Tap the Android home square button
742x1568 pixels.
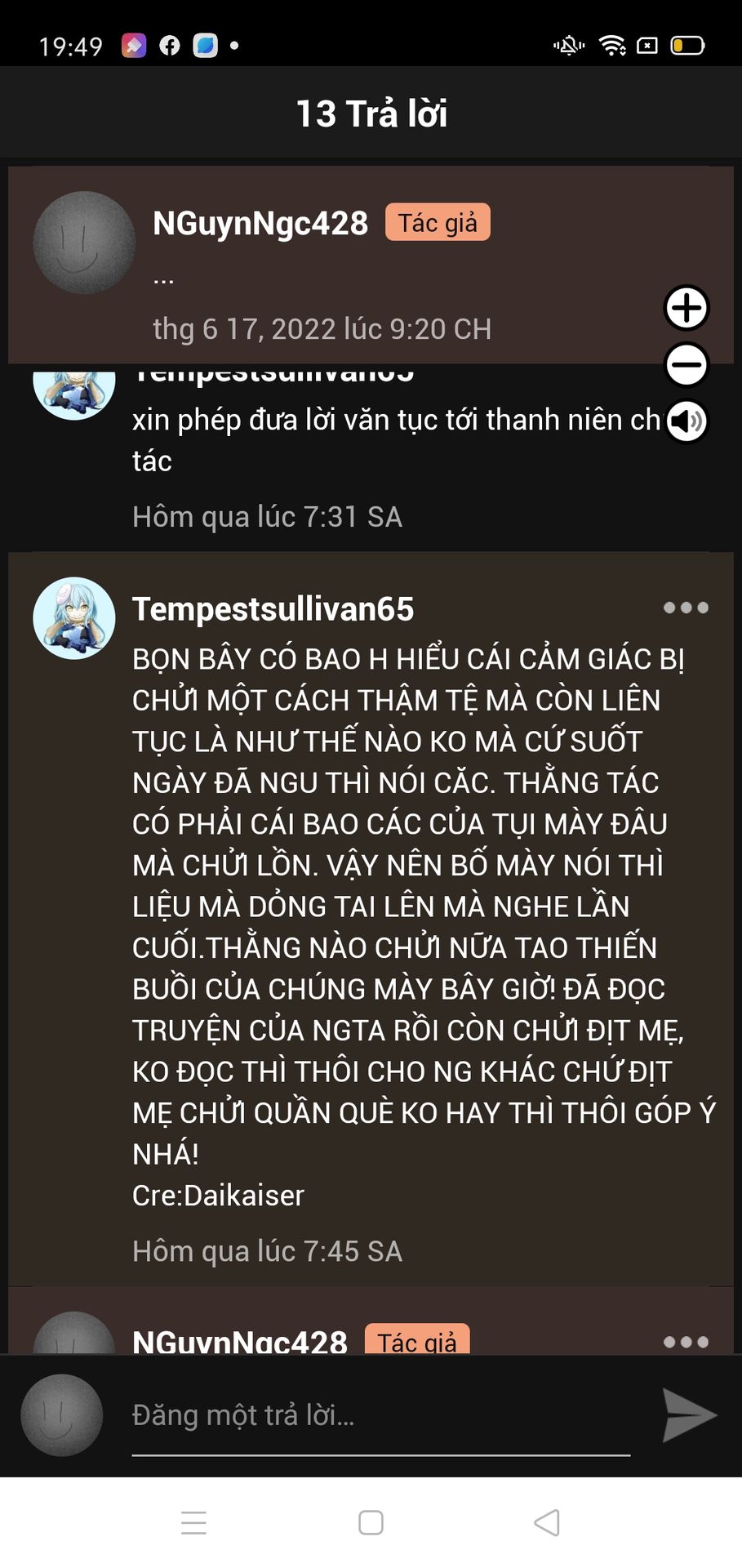pos(371,1522)
